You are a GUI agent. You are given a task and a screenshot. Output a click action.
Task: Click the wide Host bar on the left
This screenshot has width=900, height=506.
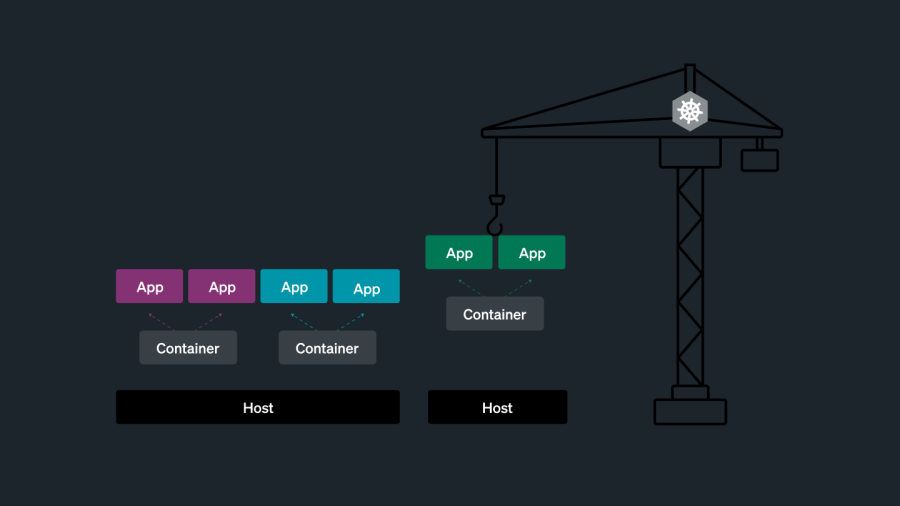[x=258, y=407]
